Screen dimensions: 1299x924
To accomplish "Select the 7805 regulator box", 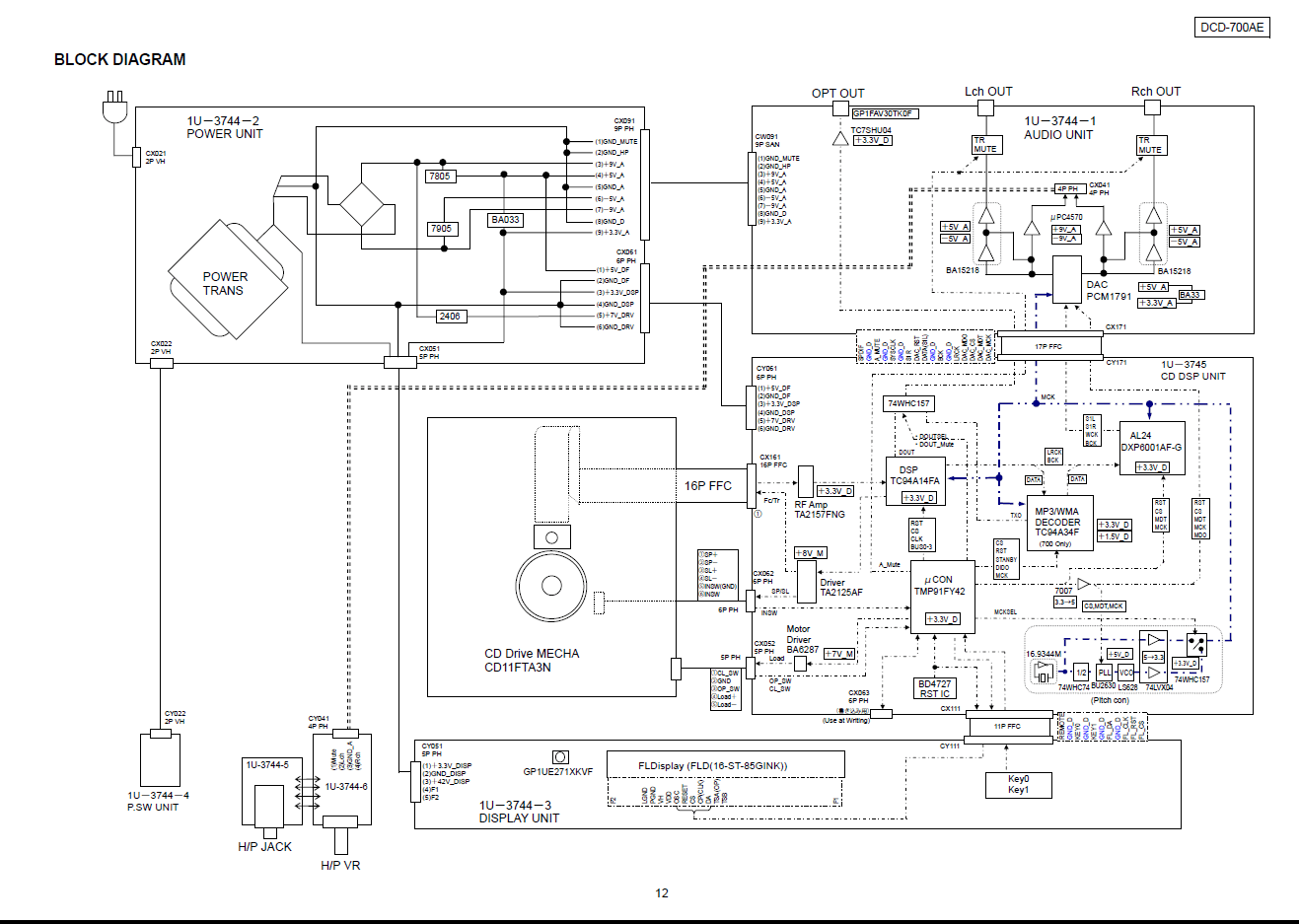I will pyautogui.click(x=440, y=176).
